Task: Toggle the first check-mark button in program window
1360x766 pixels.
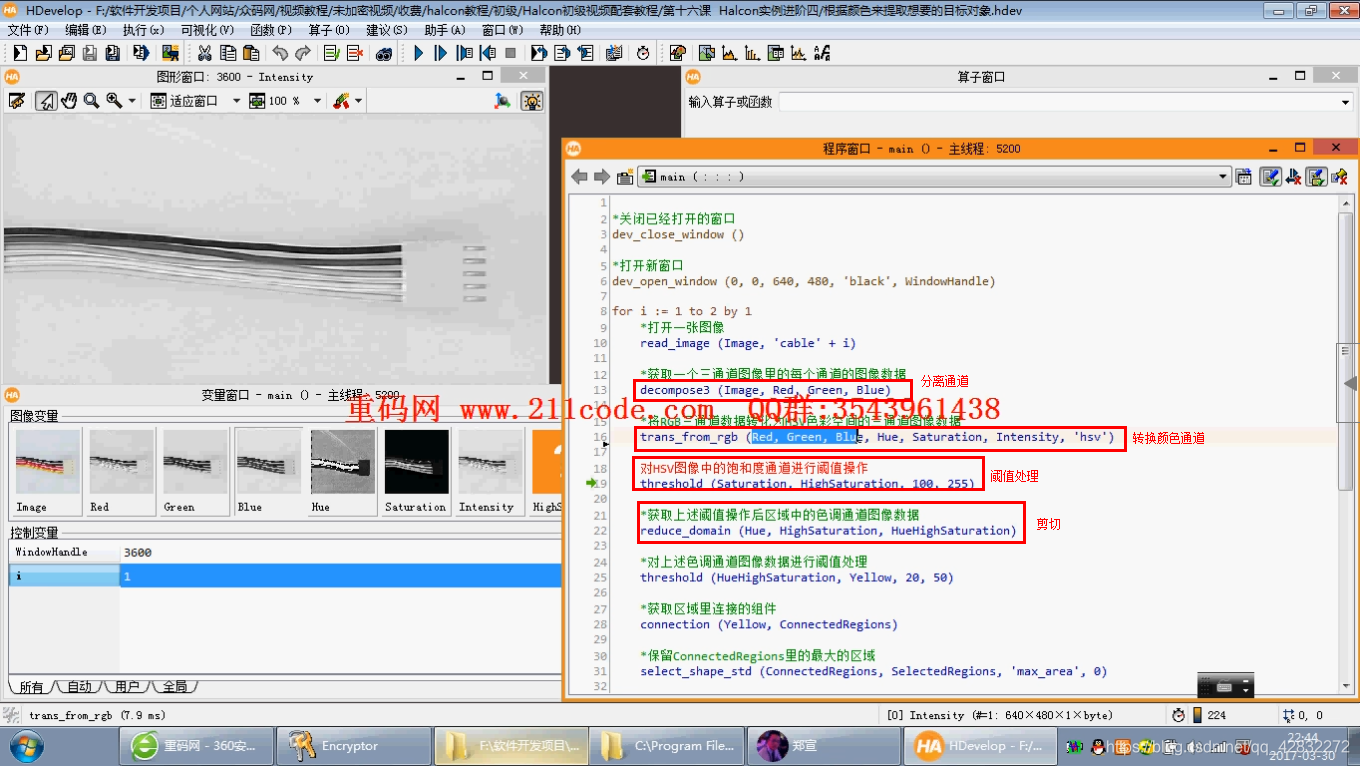Action: [x=1270, y=177]
